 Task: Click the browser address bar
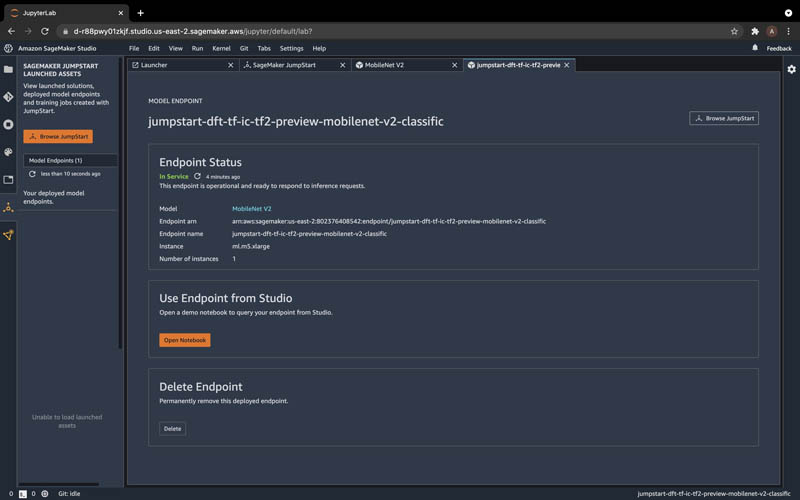[398, 31]
